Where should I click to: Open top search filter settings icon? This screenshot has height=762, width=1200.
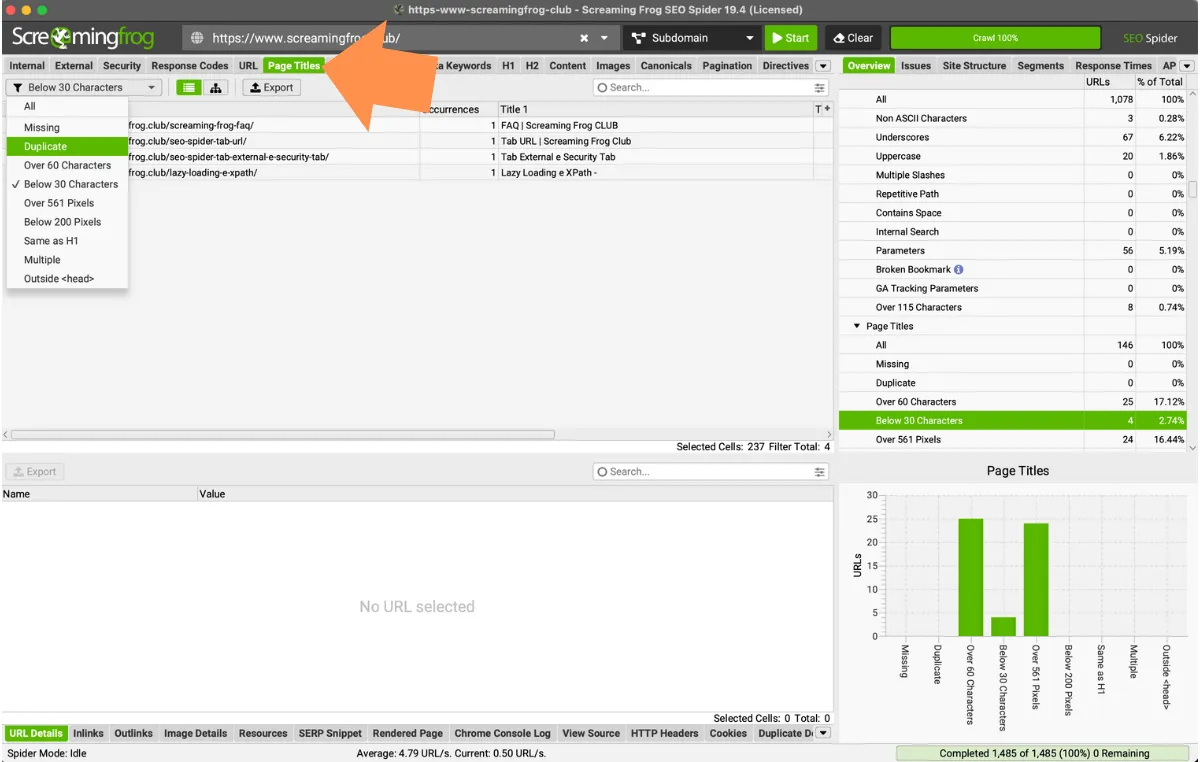point(820,88)
